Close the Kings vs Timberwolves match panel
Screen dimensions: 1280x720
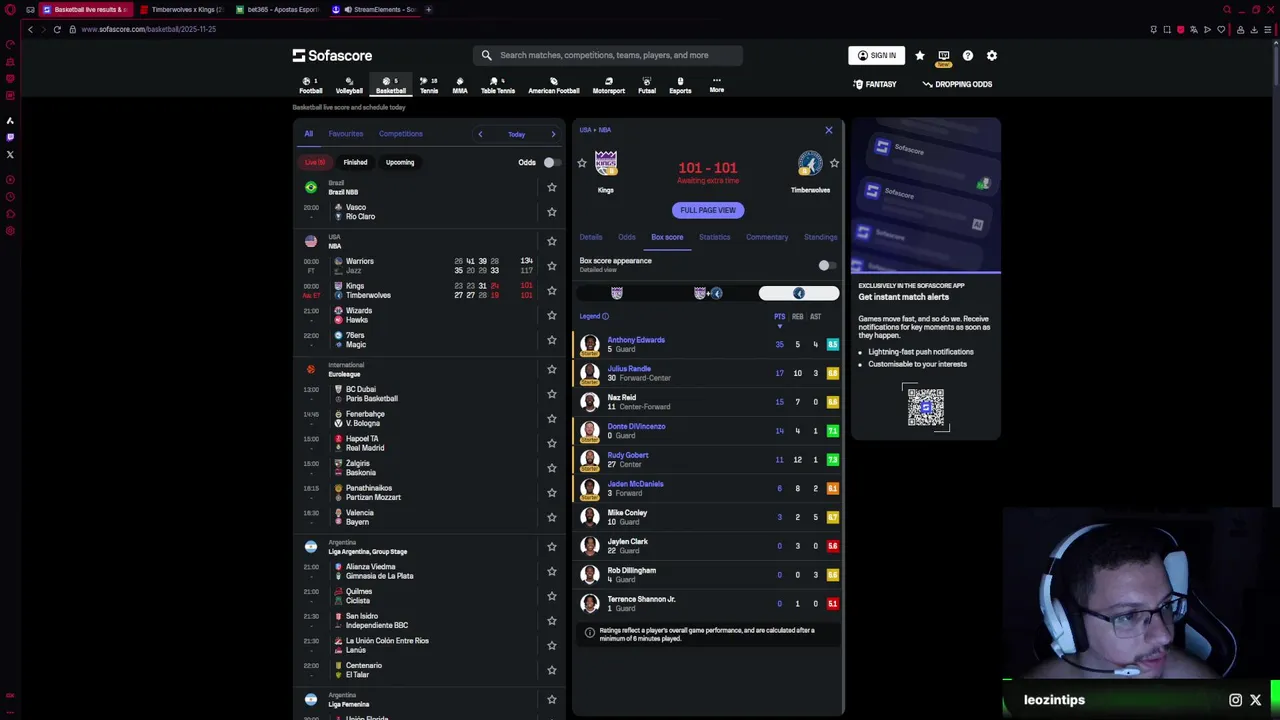point(829,131)
